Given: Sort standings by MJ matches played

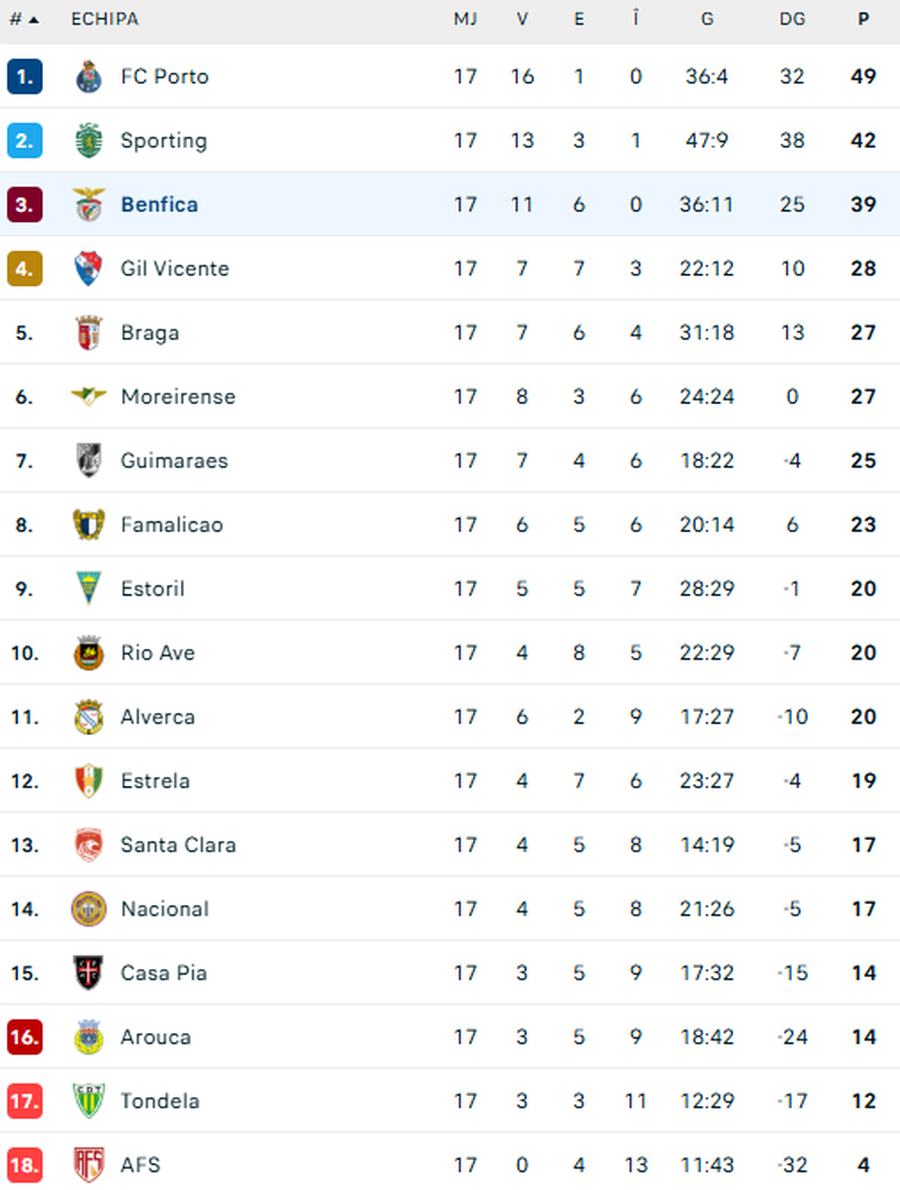Looking at the screenshot, I should coord(465,19).
